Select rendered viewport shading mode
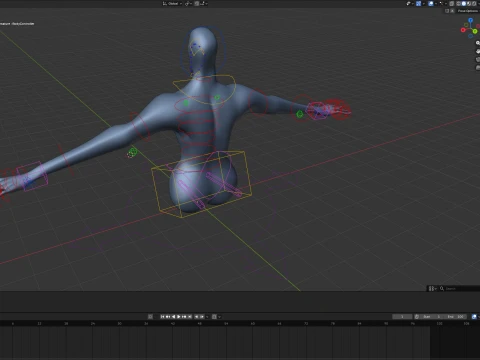Screen dimensions: 480x360 474,4
